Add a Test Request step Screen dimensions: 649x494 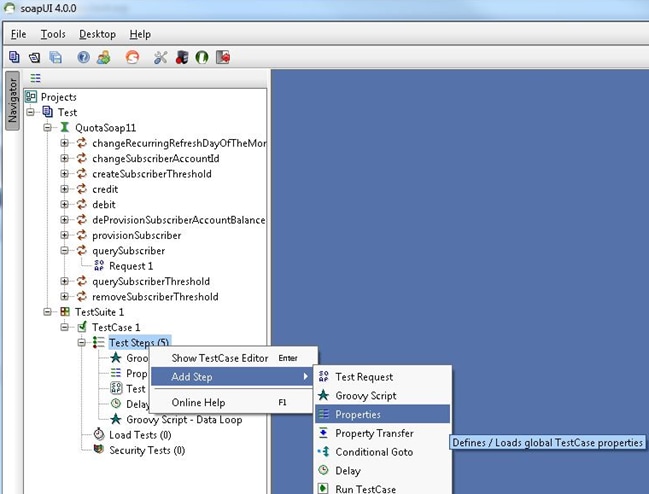383,376
